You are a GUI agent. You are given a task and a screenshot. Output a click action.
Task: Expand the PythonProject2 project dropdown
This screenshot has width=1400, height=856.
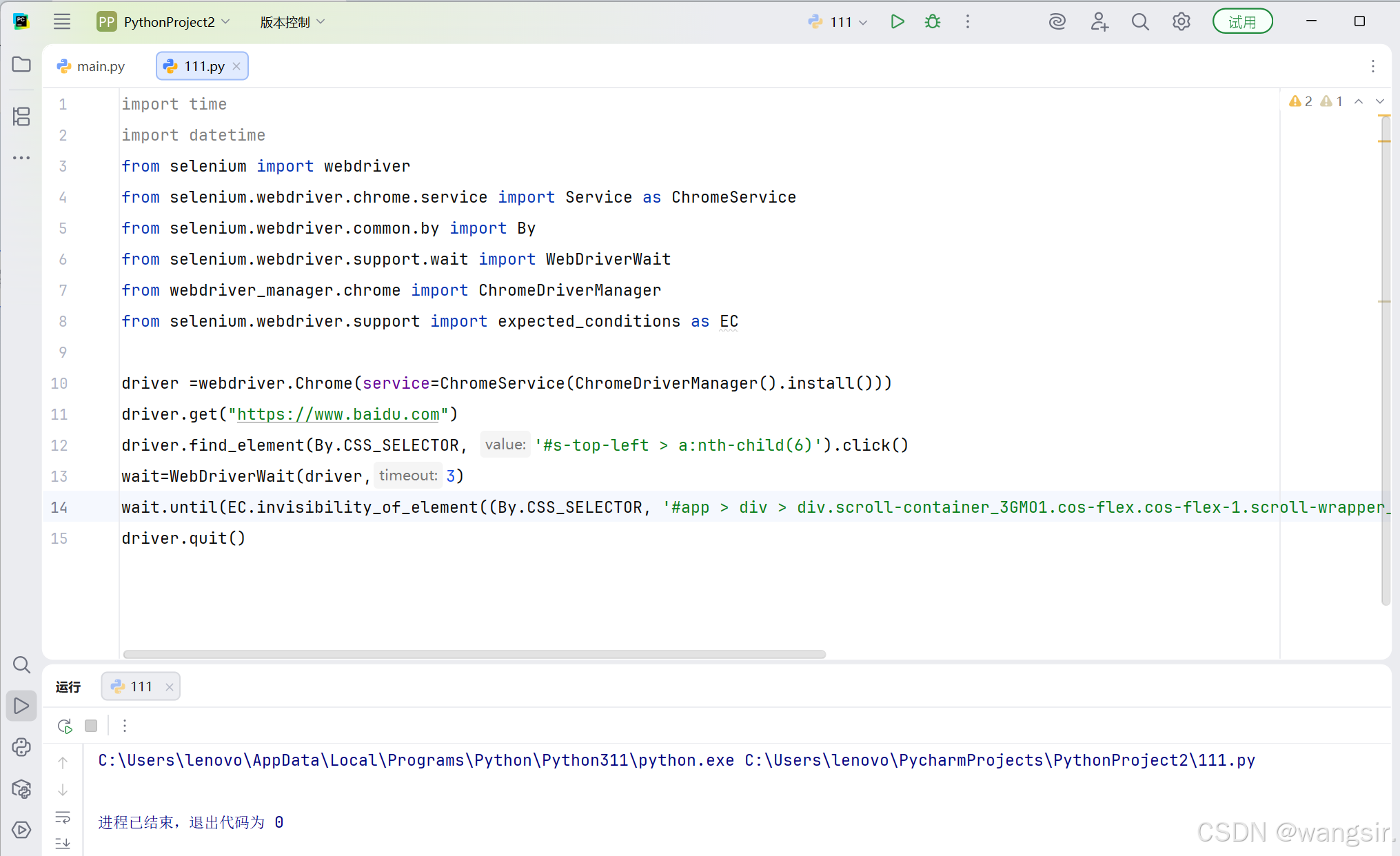click(x=170, y=22)
